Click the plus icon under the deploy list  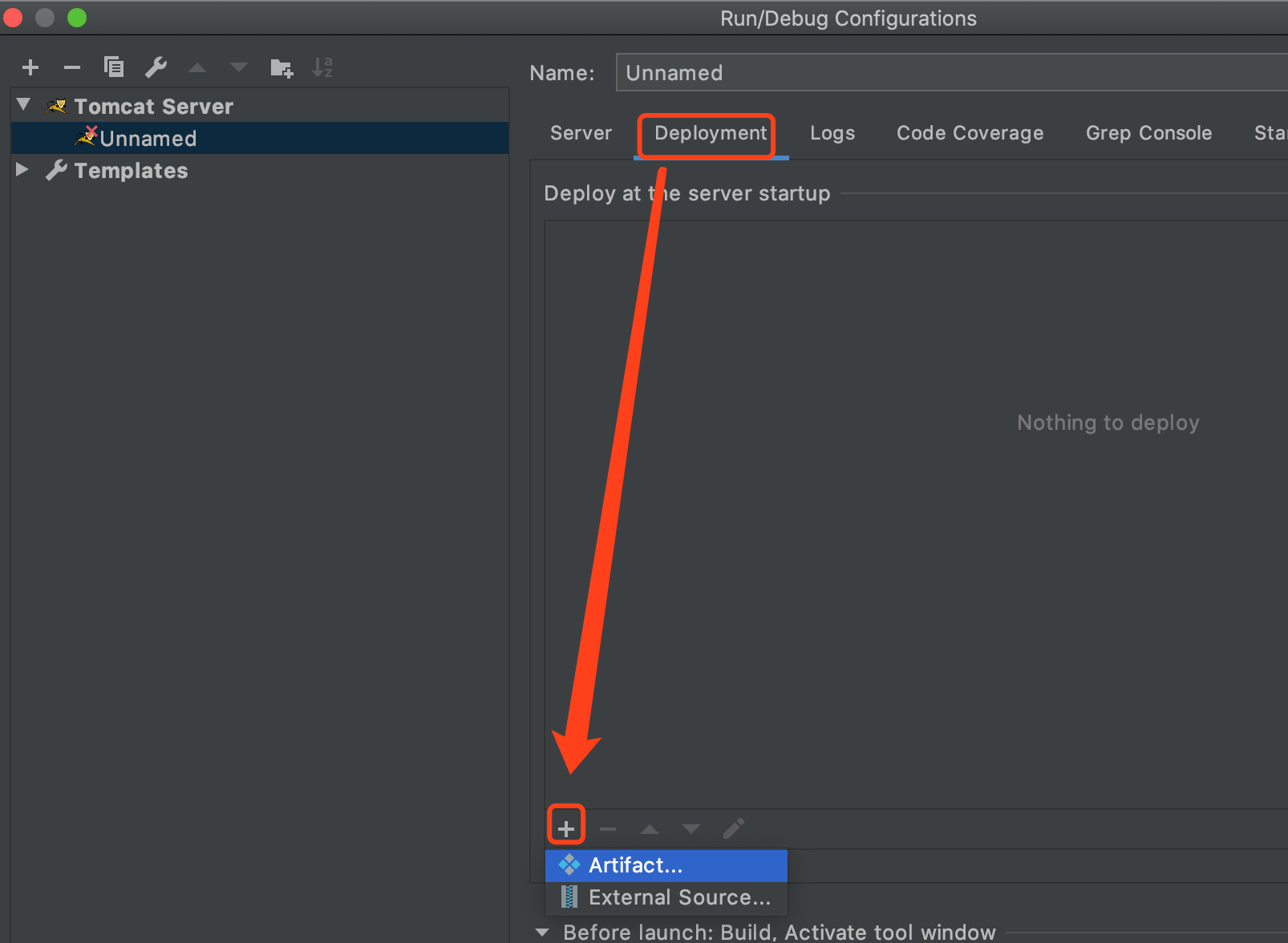click(566, 828)
